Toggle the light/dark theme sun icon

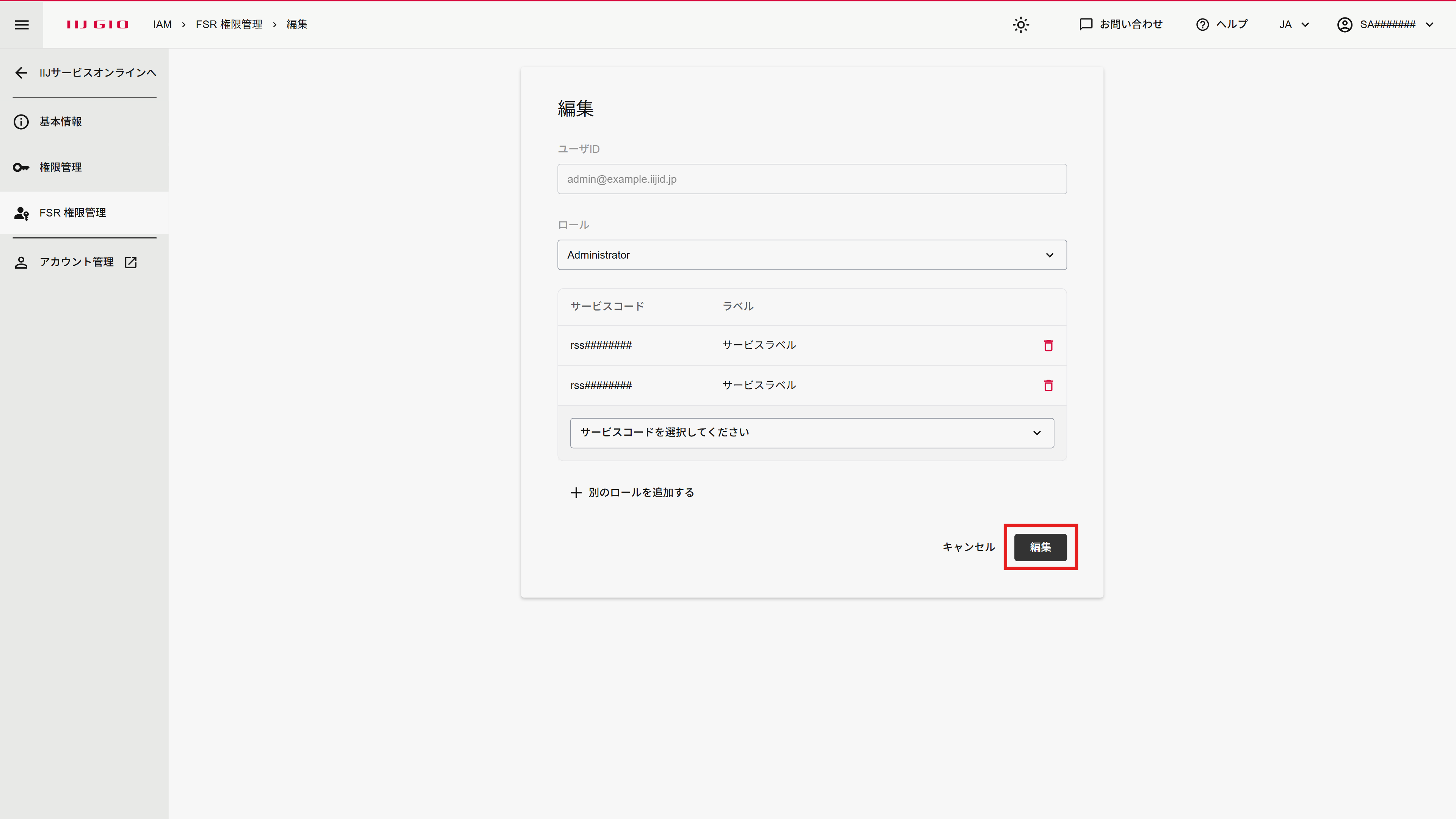pos(1021,25)
